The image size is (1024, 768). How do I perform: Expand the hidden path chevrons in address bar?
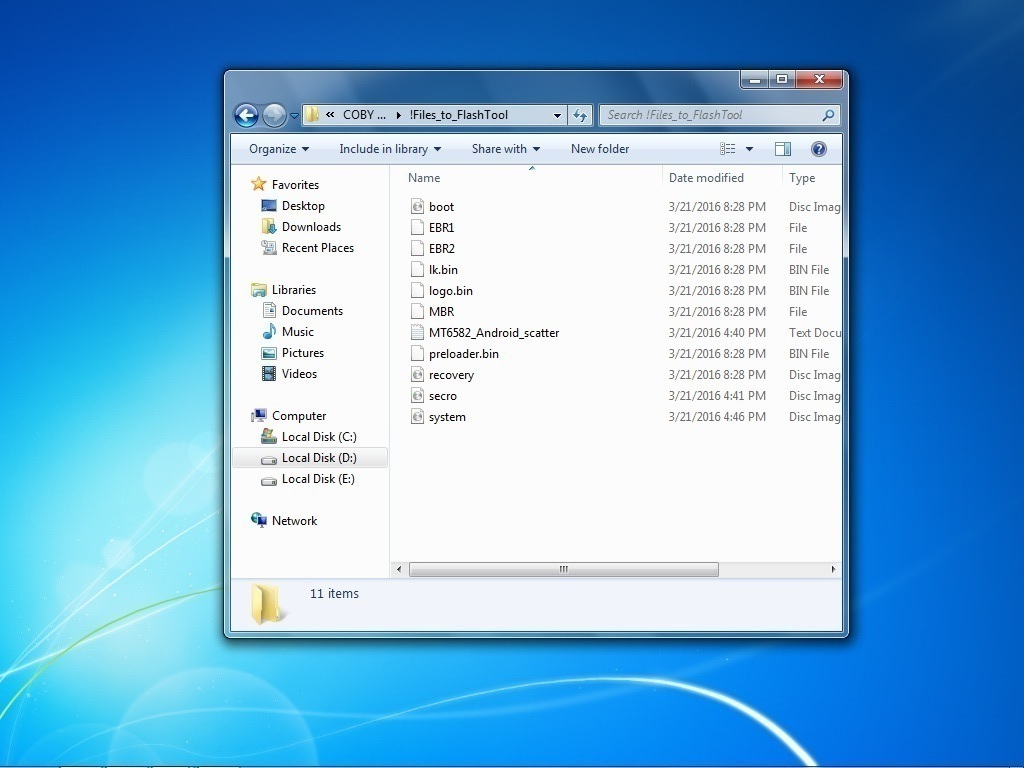[330, 115]
